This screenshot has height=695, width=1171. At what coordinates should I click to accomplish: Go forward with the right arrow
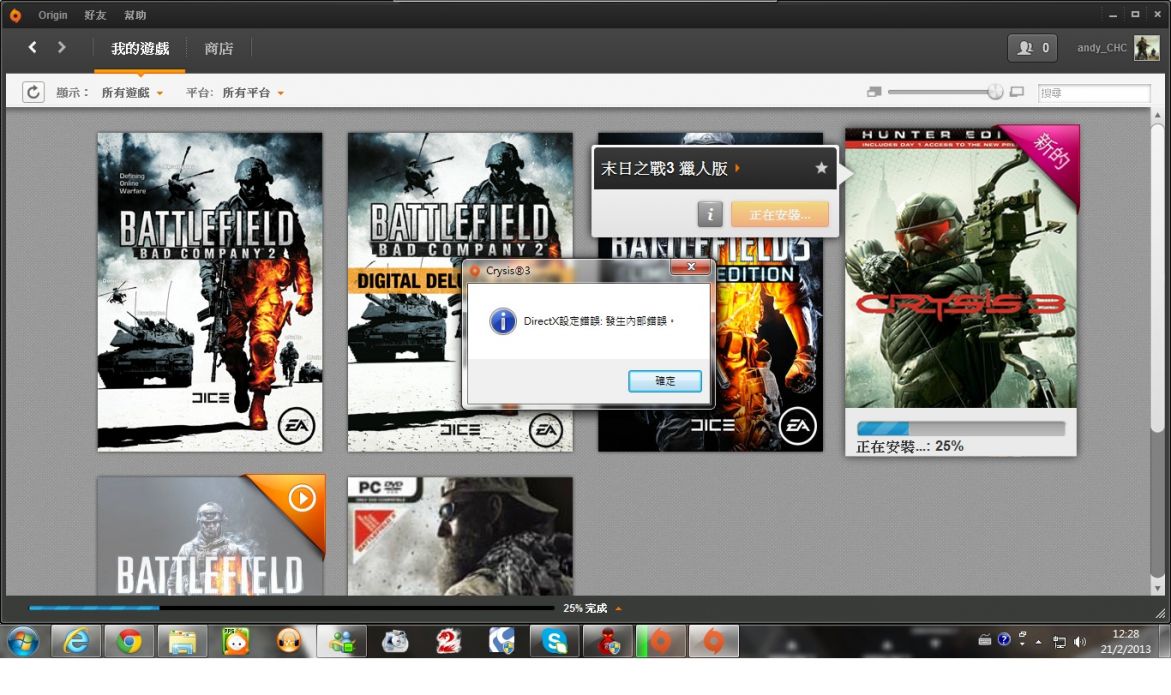(62, 47)
